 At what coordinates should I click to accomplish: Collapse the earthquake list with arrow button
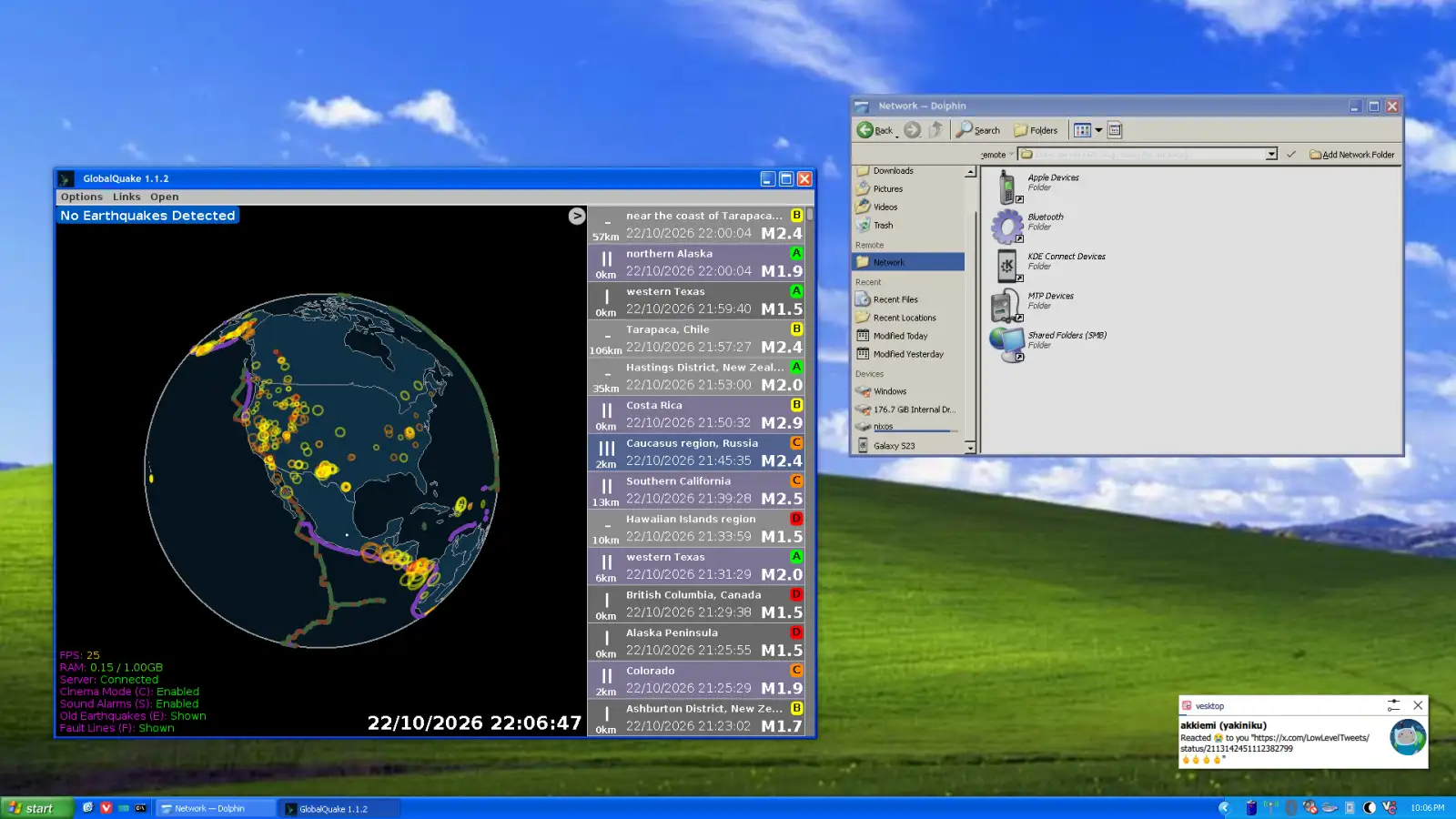point(577,216)
